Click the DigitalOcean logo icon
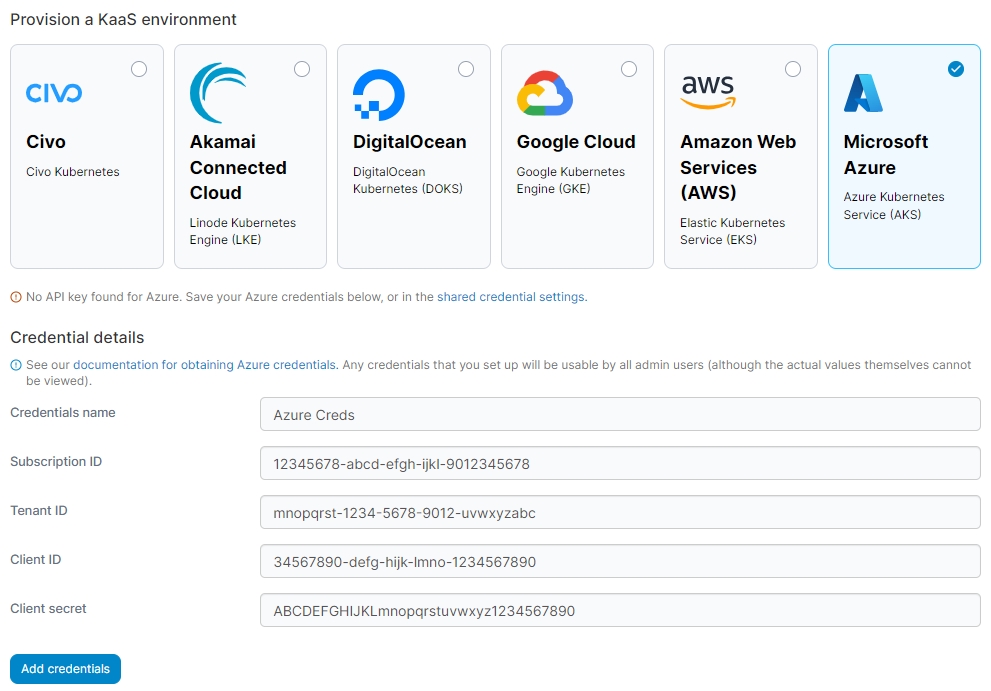991x691 pixels. (x=379, y=95)
